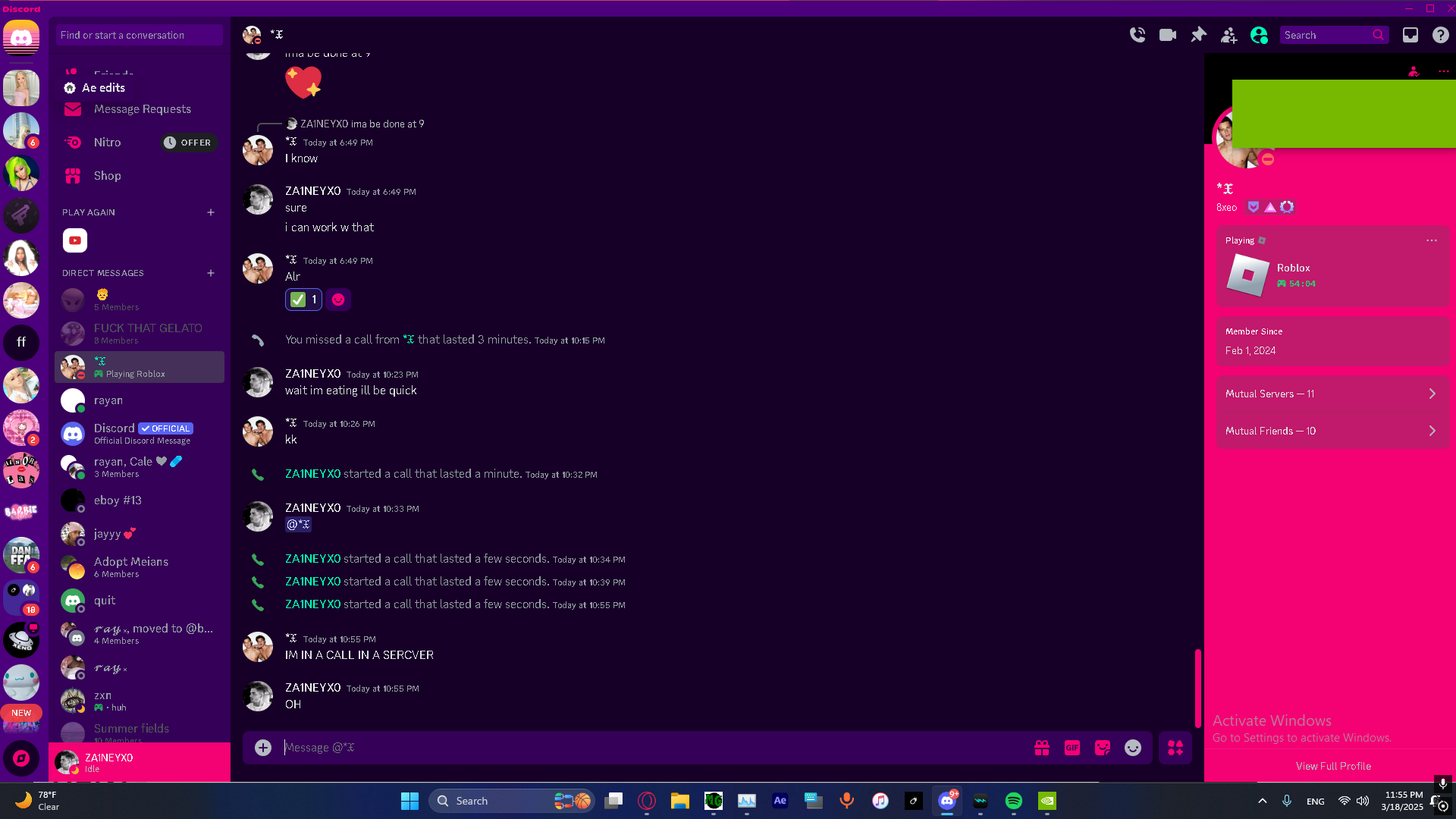Click the ZA1NEYXO name on the 10:32 call
Screen dimensions: 1456x819
click(312, 474)
